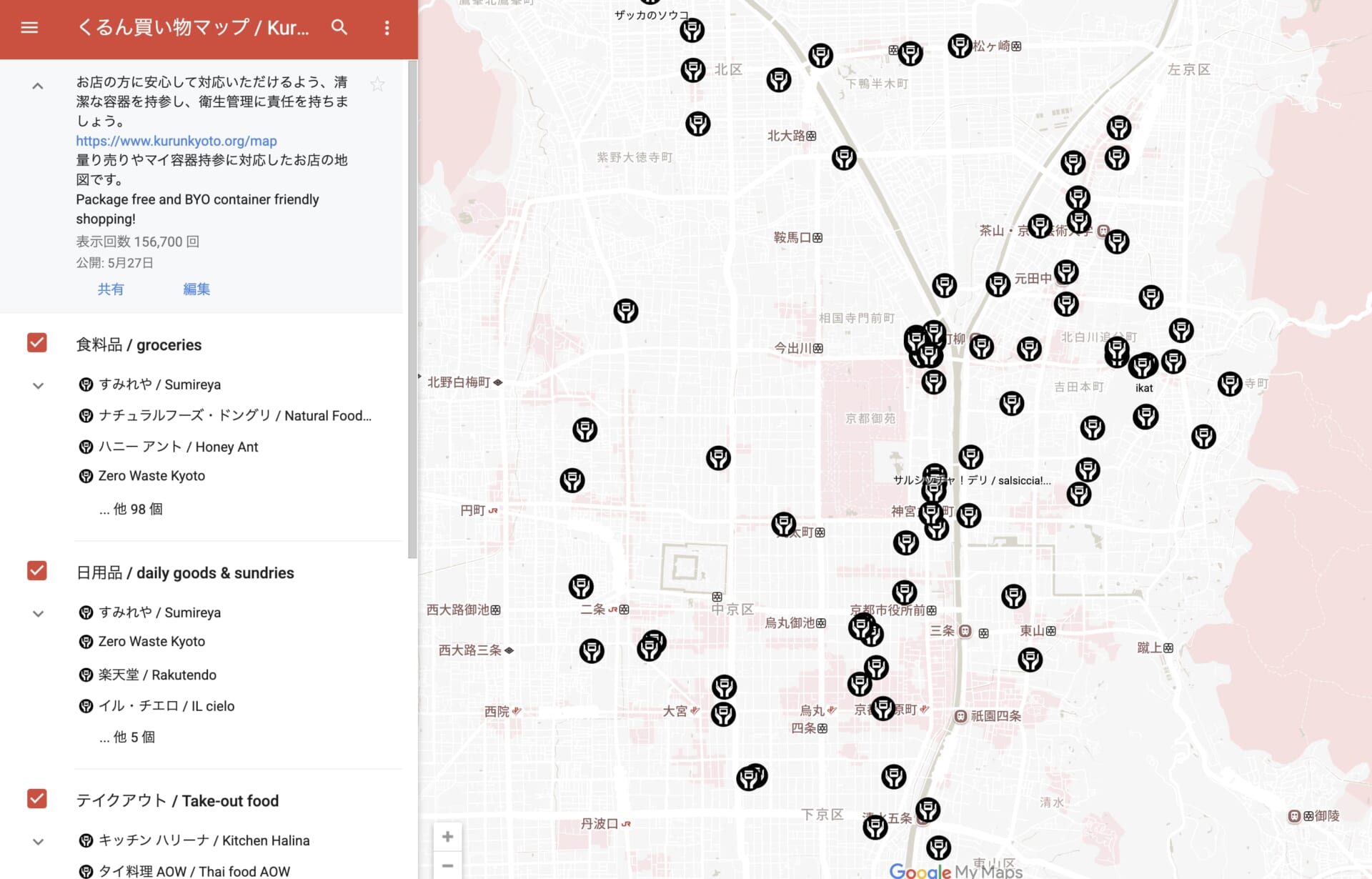Open the hamburger menu
This screenshot has height=879, width=1372.
(x=29, y=28)
